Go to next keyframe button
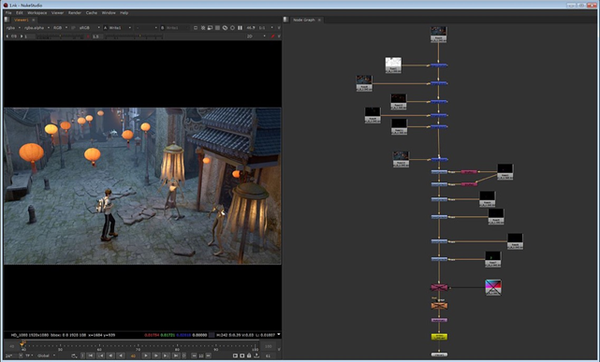The image size is (600, 362). [x=165, y=355]
